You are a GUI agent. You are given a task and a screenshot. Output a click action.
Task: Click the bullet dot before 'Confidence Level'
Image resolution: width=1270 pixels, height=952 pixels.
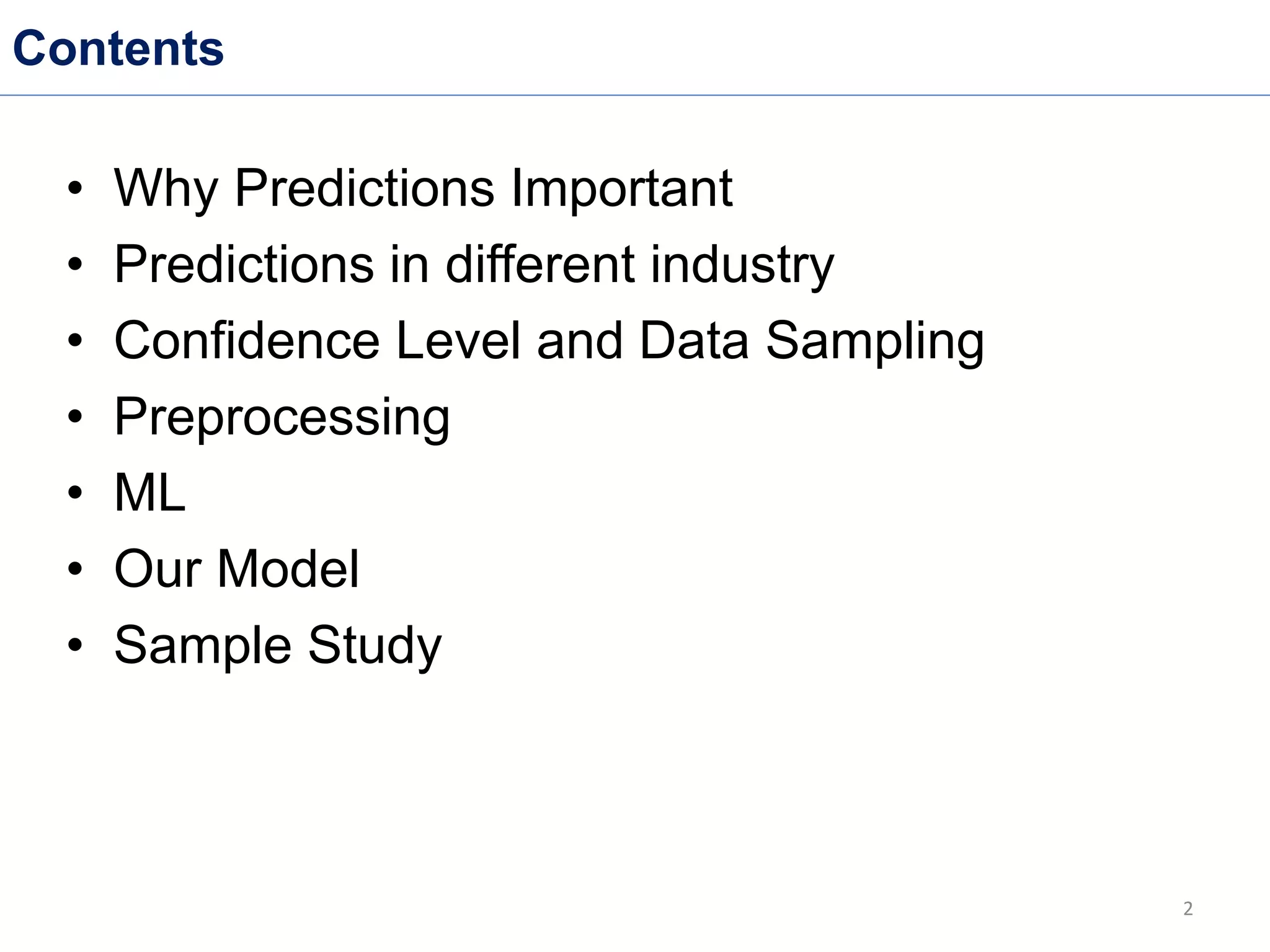pyautogui.click(x=75, y=340)
